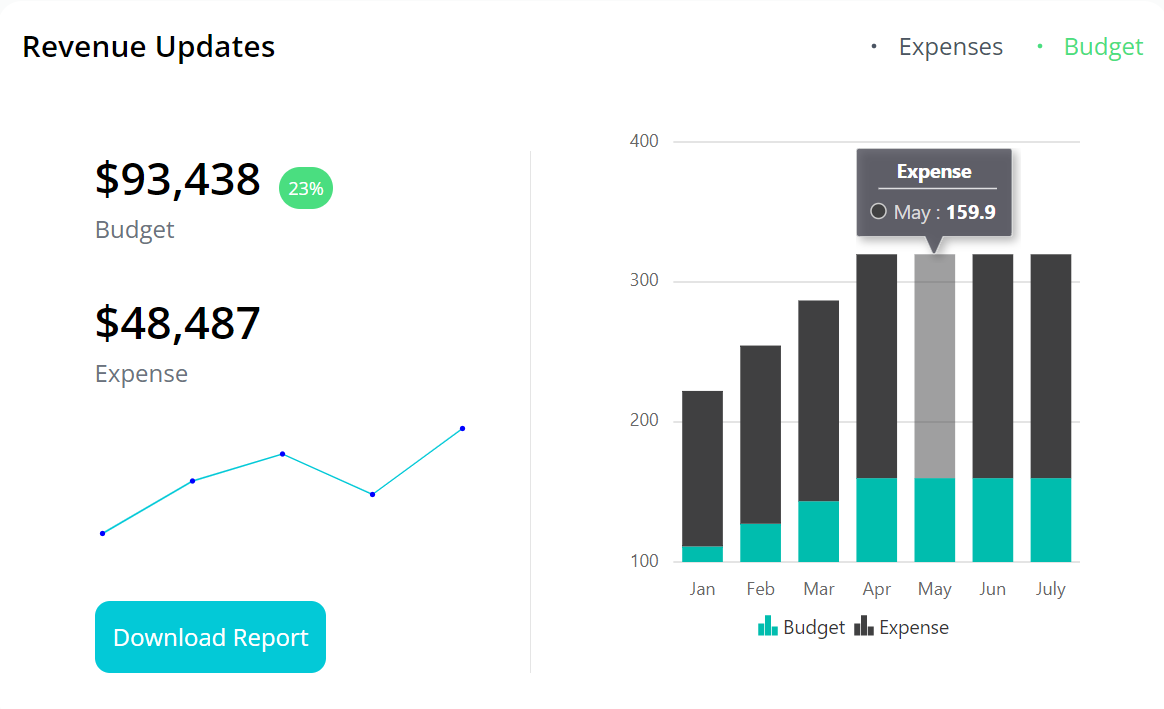Image resolution: width=1164 pixels, height=709 pixels.
Task: Click the dot beside the Expenses legend label
Action: tap(872, 47)
